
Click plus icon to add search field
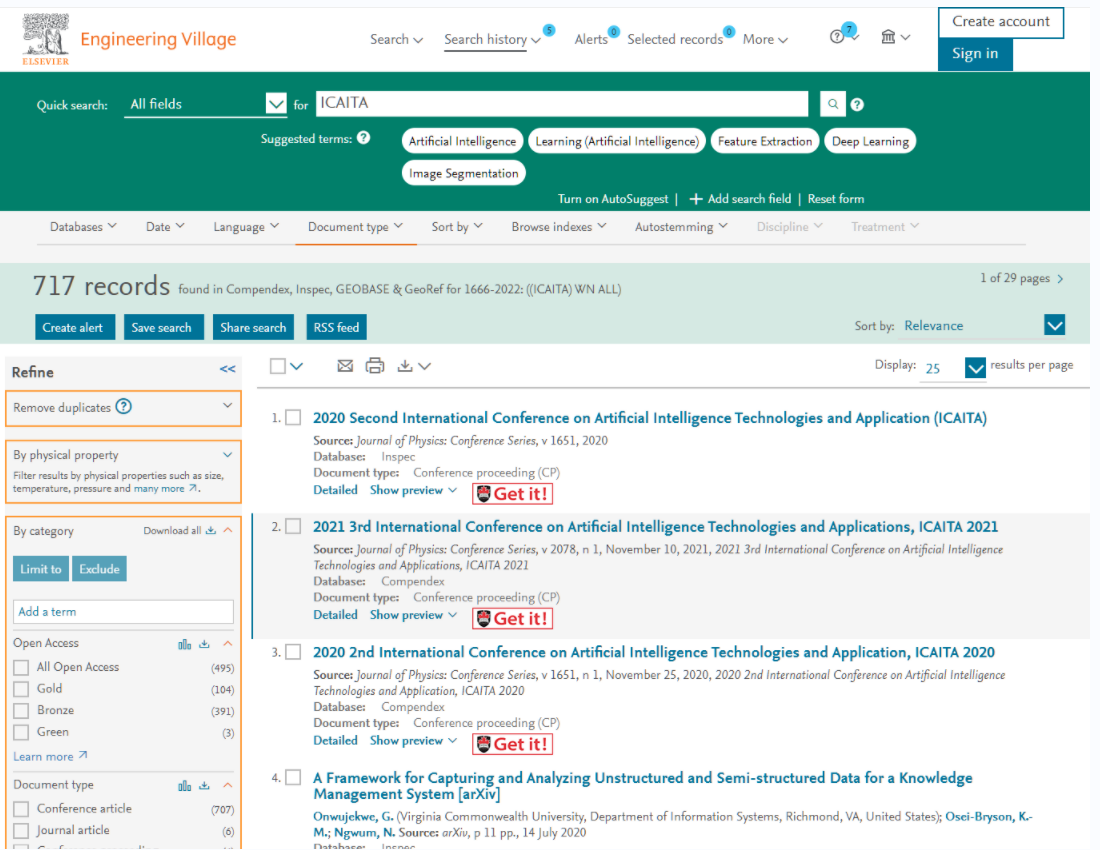(x=696, y=199)
